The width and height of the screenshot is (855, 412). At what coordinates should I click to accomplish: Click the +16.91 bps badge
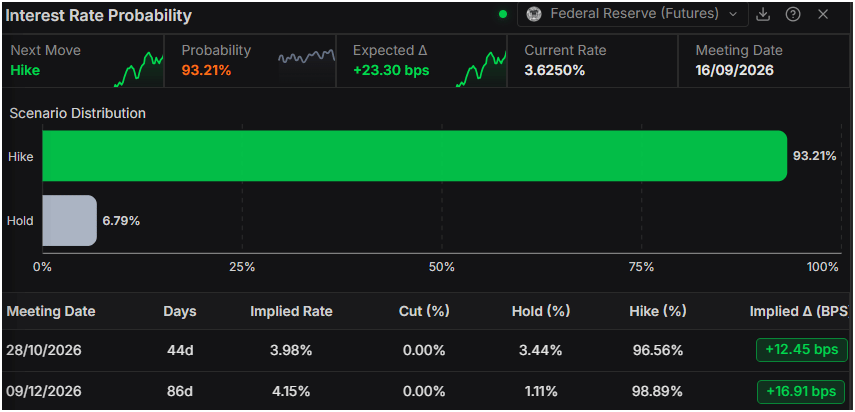click(x=801, y=391)
